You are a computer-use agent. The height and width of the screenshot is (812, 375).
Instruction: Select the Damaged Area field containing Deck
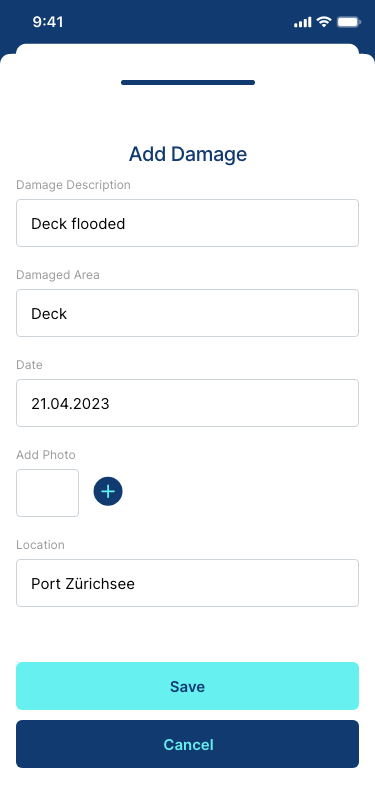(x=188, y=313)
